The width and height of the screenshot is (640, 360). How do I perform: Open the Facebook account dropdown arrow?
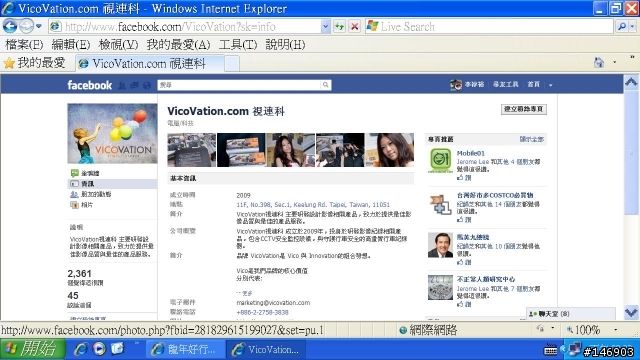pos(551,85)
